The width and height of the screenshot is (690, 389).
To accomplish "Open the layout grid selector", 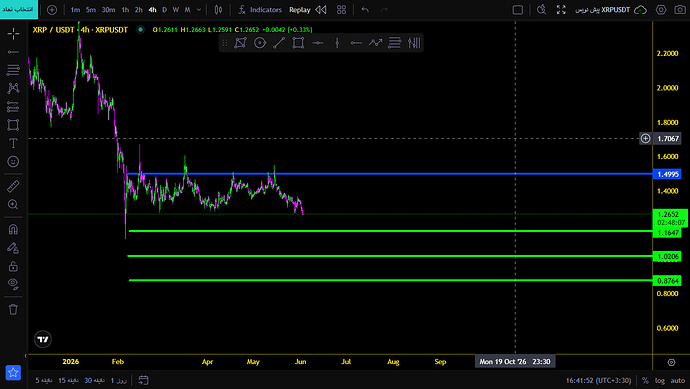I will 341,10.
